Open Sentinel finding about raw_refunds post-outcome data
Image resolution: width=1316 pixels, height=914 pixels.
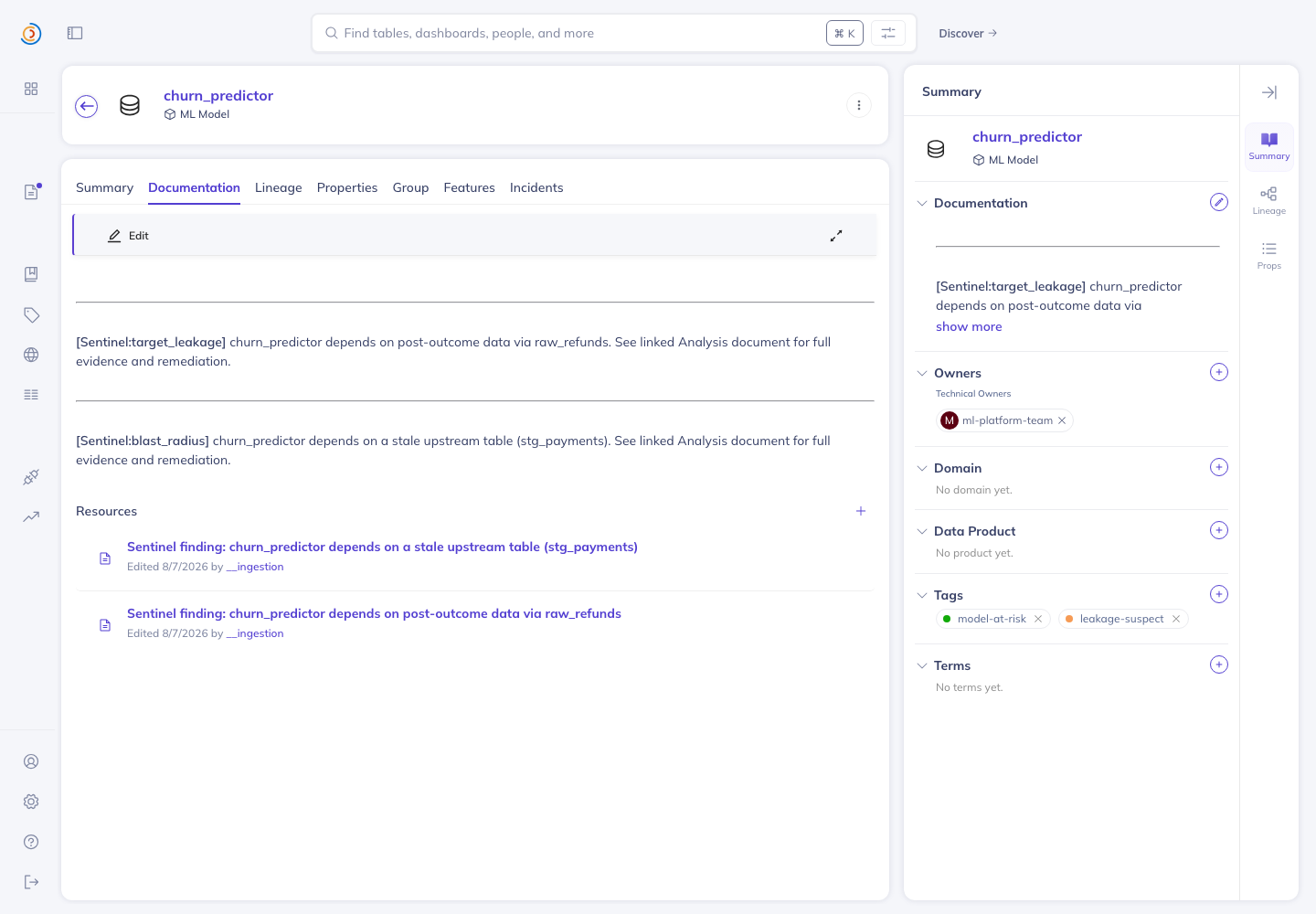(x=374, y=613)
